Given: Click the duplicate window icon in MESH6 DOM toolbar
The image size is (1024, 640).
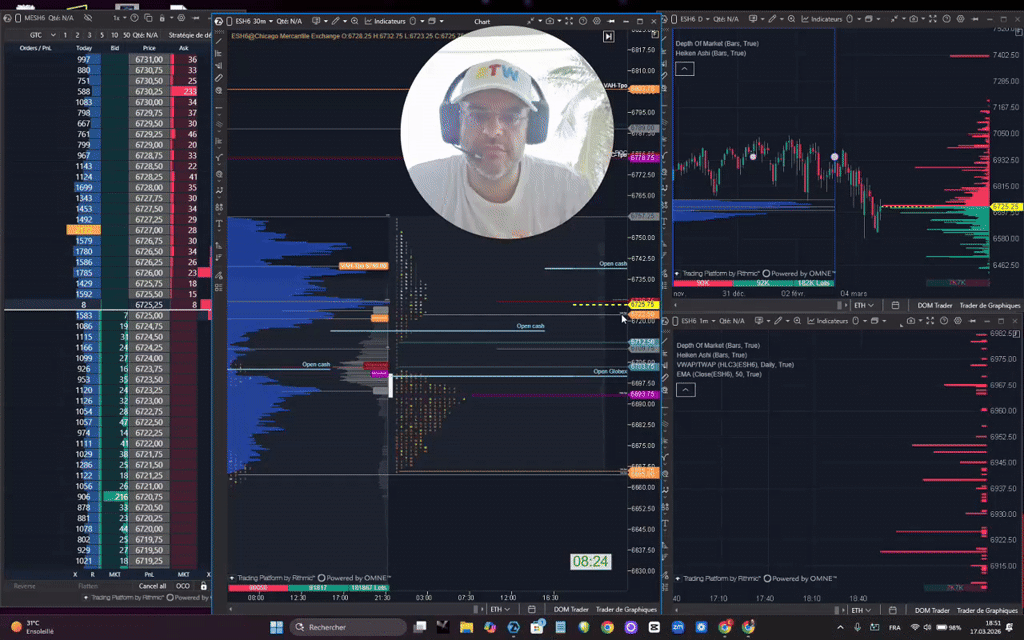Looking at the screenshot, I should [148, 18].
